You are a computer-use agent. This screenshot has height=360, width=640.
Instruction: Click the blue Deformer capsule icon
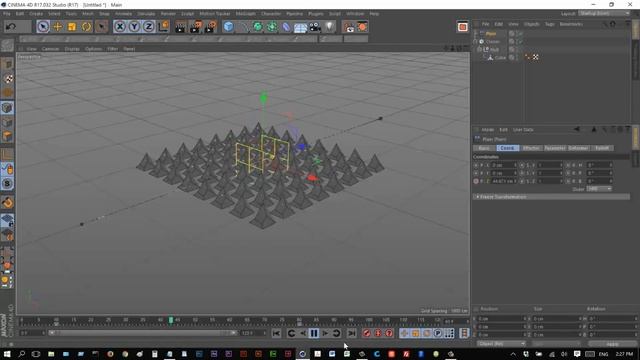[x=286, y=27]
